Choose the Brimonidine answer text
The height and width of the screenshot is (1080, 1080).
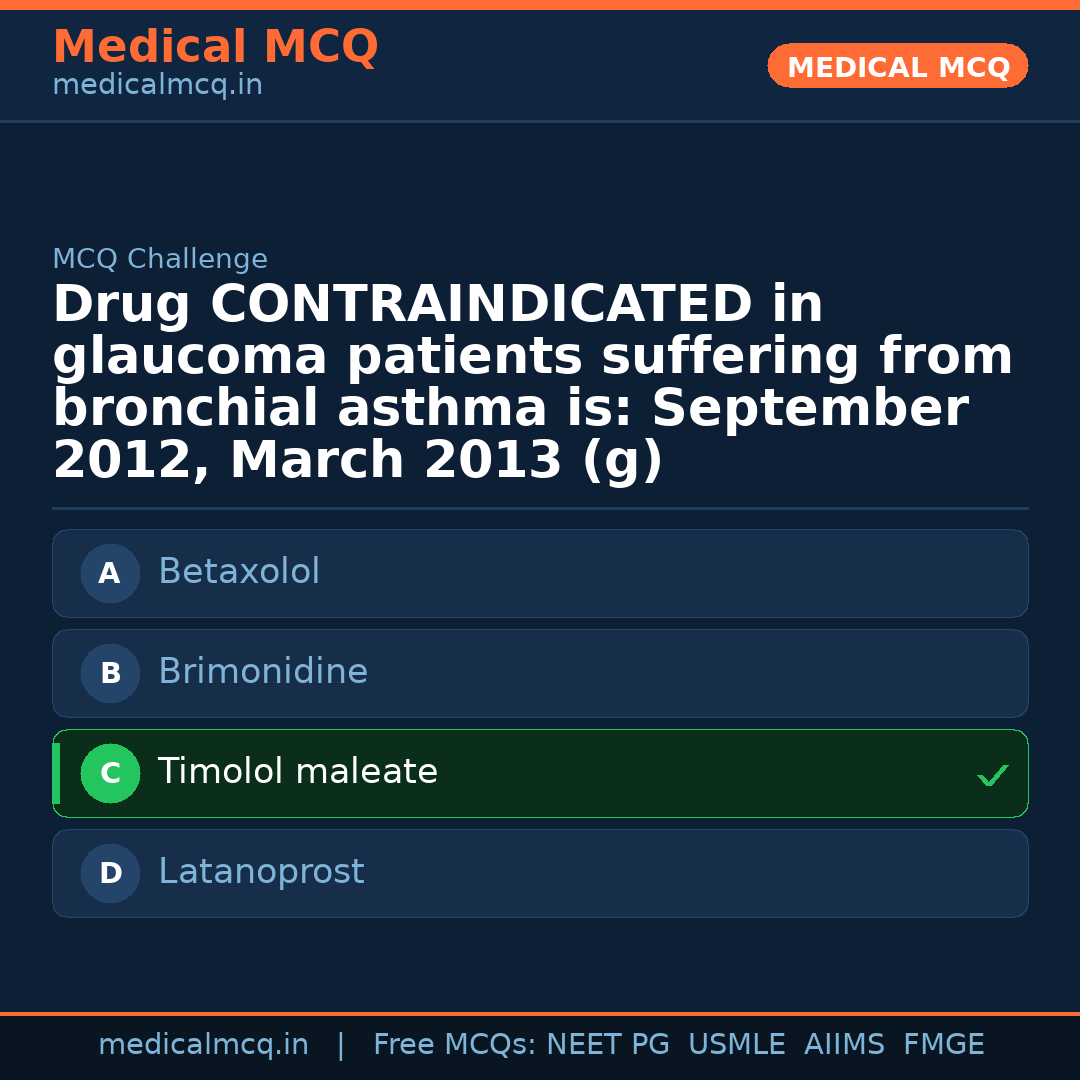pyautogui.click(x=263, y=672)
